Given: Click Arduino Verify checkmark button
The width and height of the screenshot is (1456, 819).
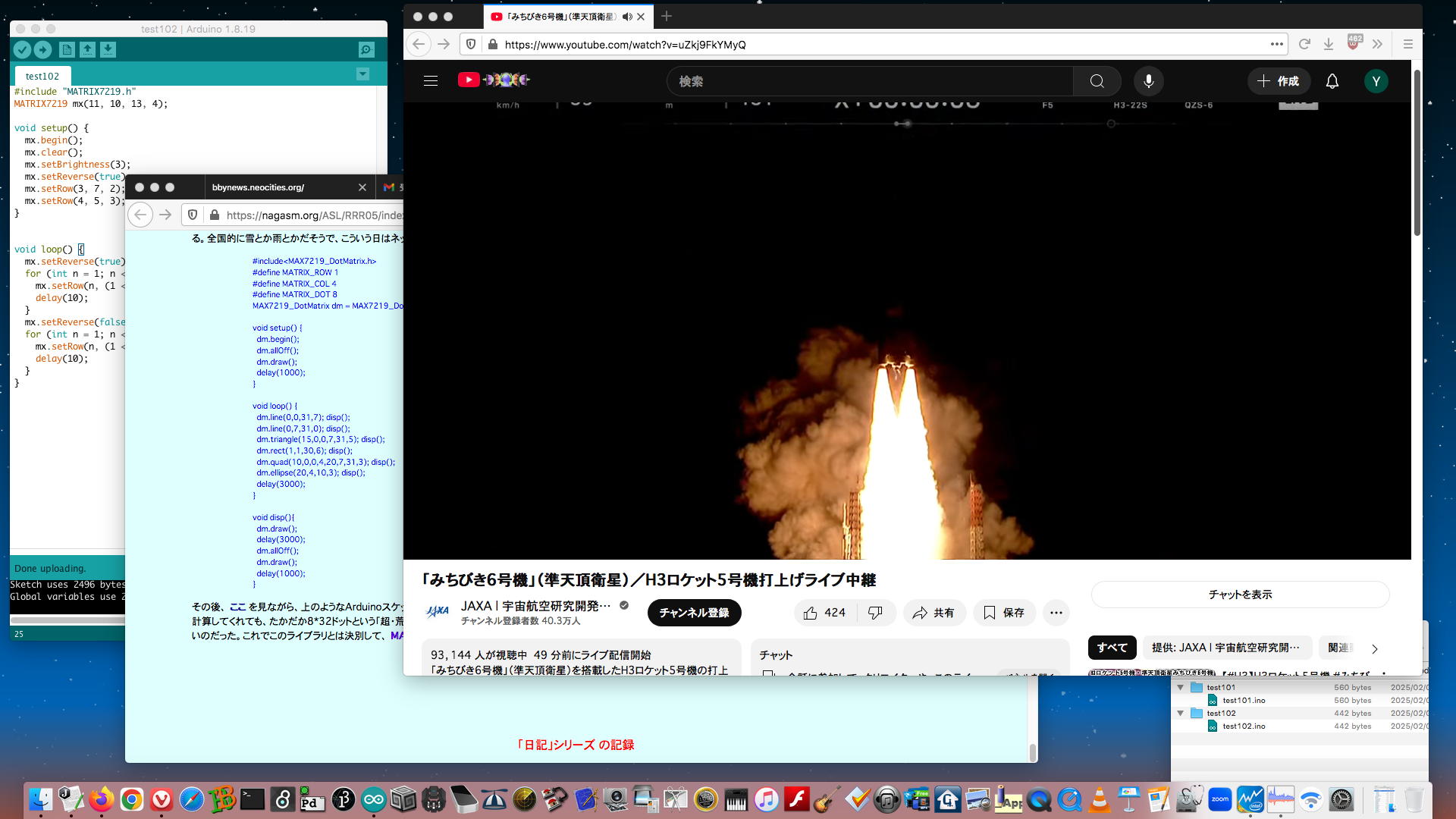Looking at the screenshot, I should 22,50.
